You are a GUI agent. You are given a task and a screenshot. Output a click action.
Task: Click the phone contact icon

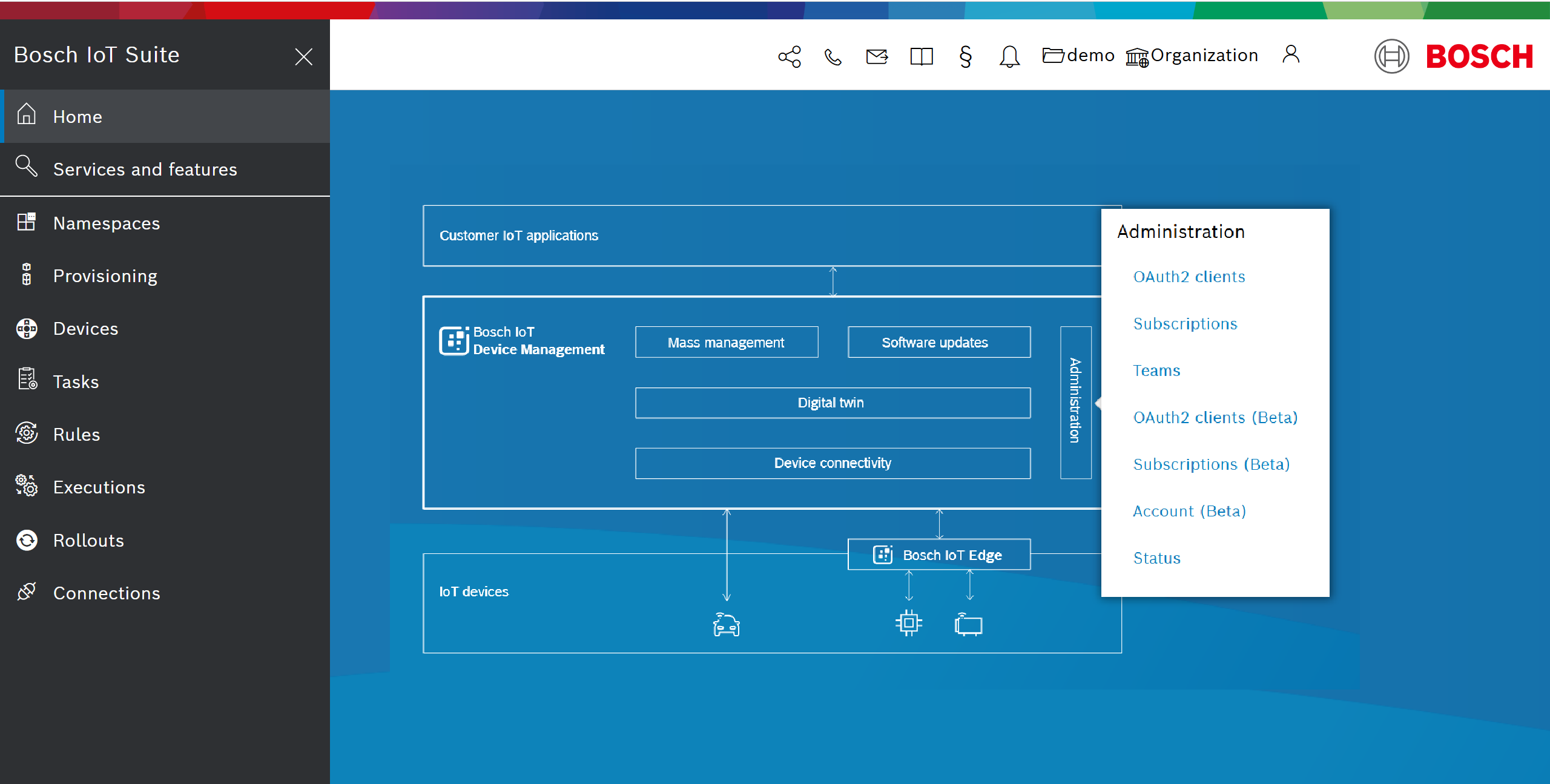click(x=833, y=57)
